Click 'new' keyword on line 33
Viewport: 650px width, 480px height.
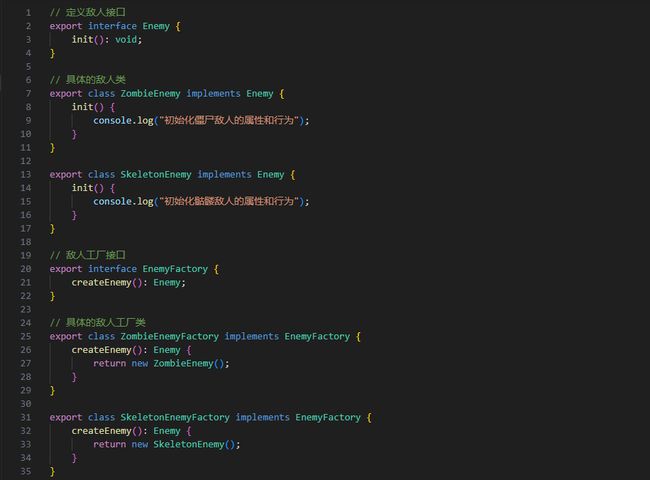tap(140, 444)
